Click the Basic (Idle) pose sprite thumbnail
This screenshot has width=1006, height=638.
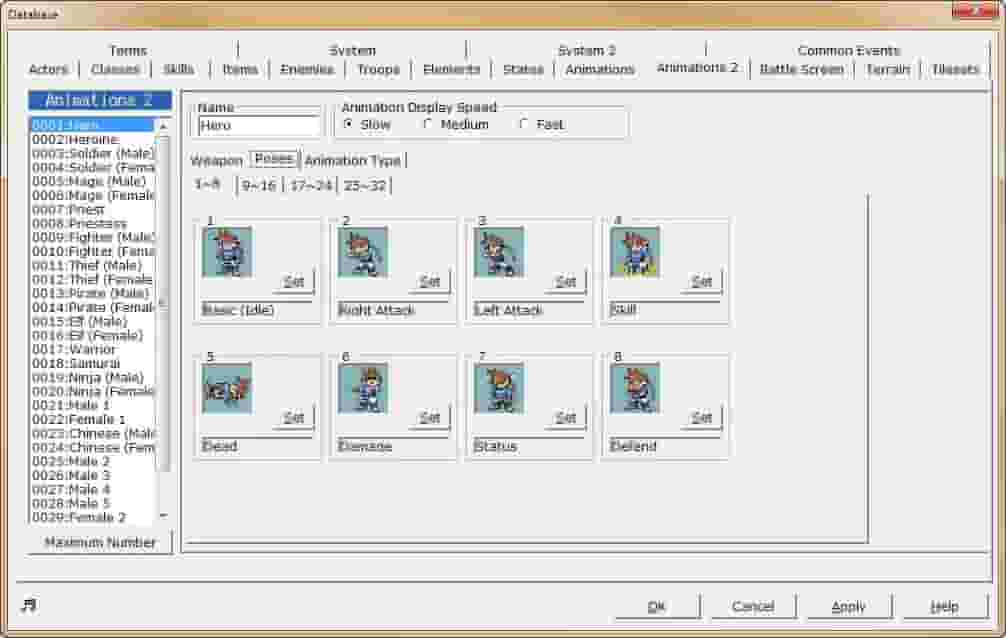229,252
